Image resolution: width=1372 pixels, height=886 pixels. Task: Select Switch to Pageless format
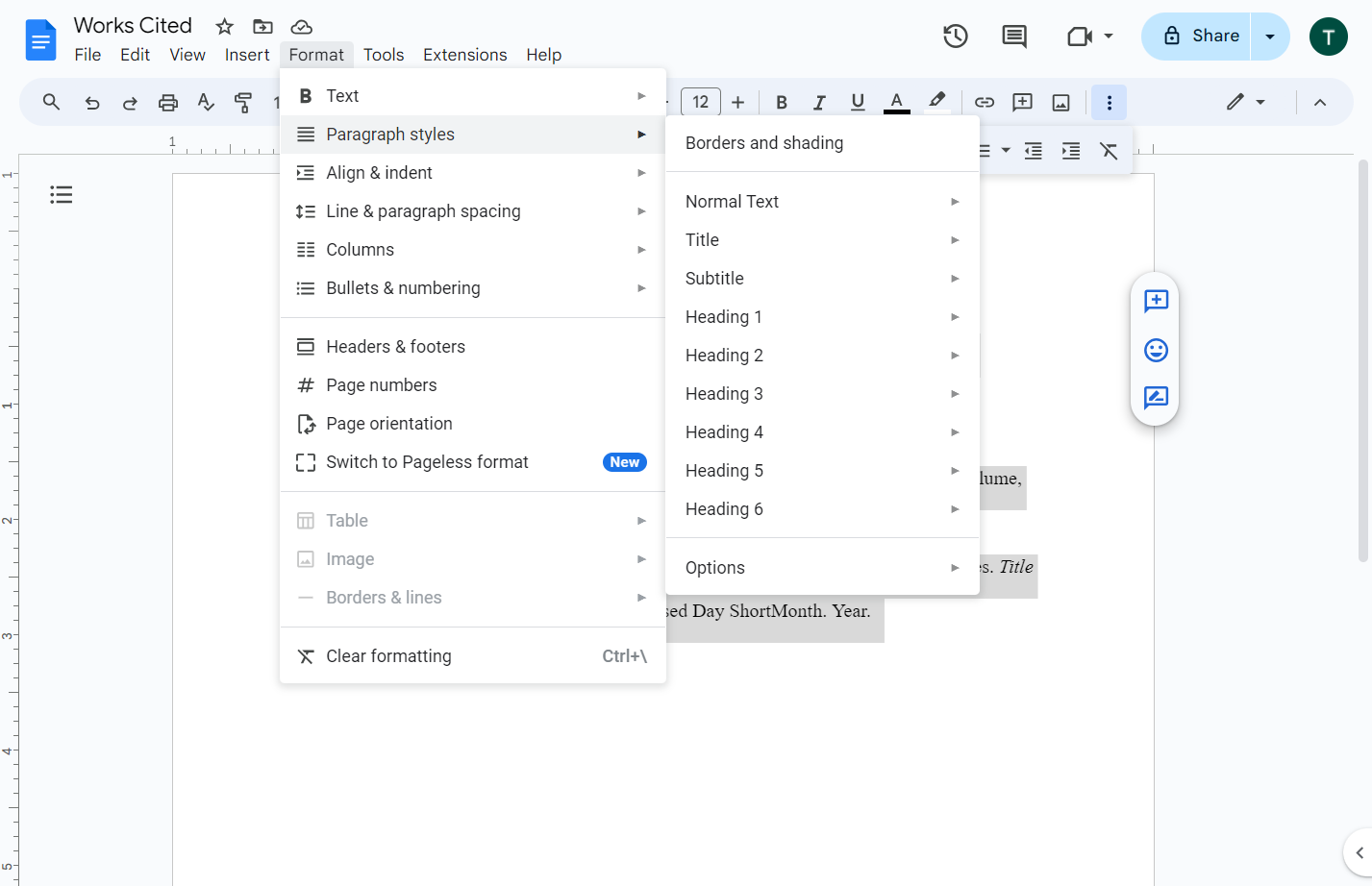pyautogui.click(x=473, y=462)
